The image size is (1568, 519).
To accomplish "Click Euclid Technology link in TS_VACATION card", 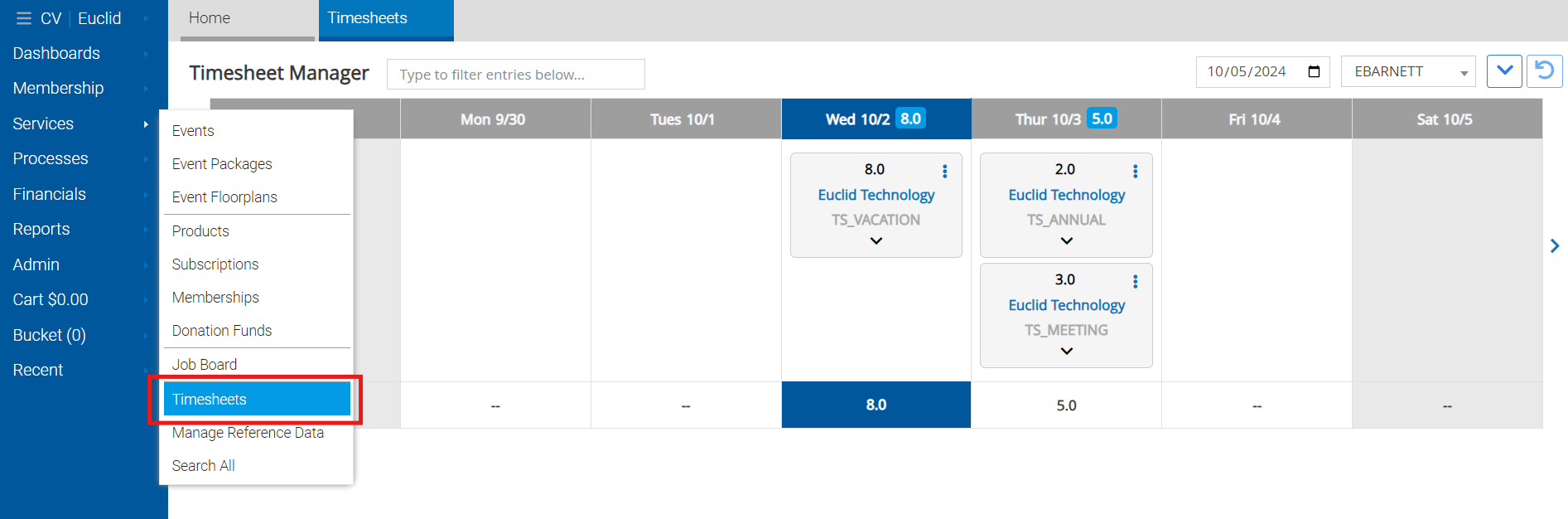I will (x=876, y=195).
